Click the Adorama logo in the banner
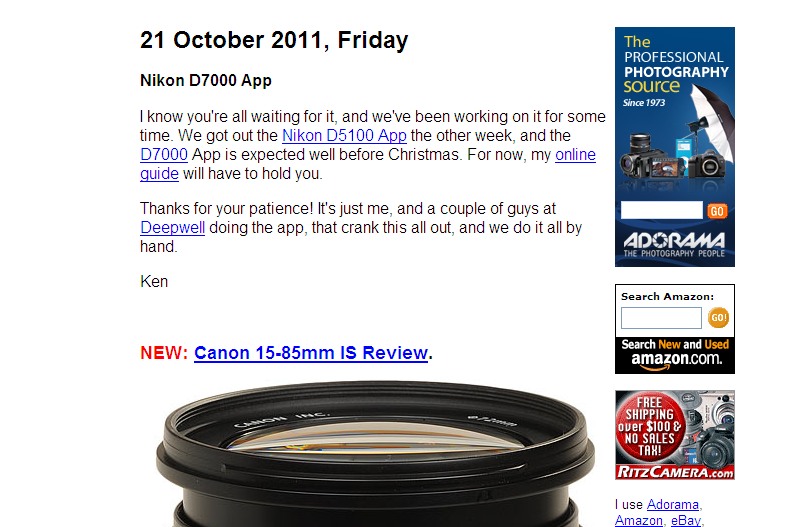 coord(674,244)
